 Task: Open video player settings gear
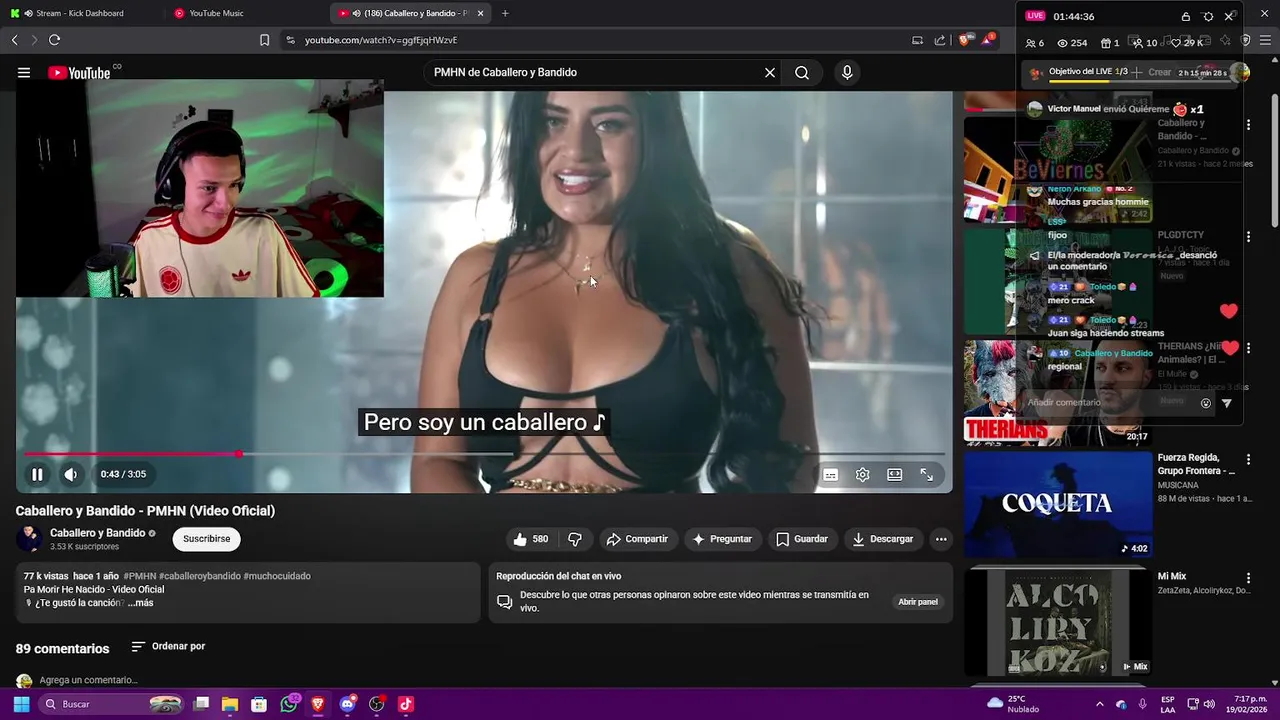click(x=862, y=475)
